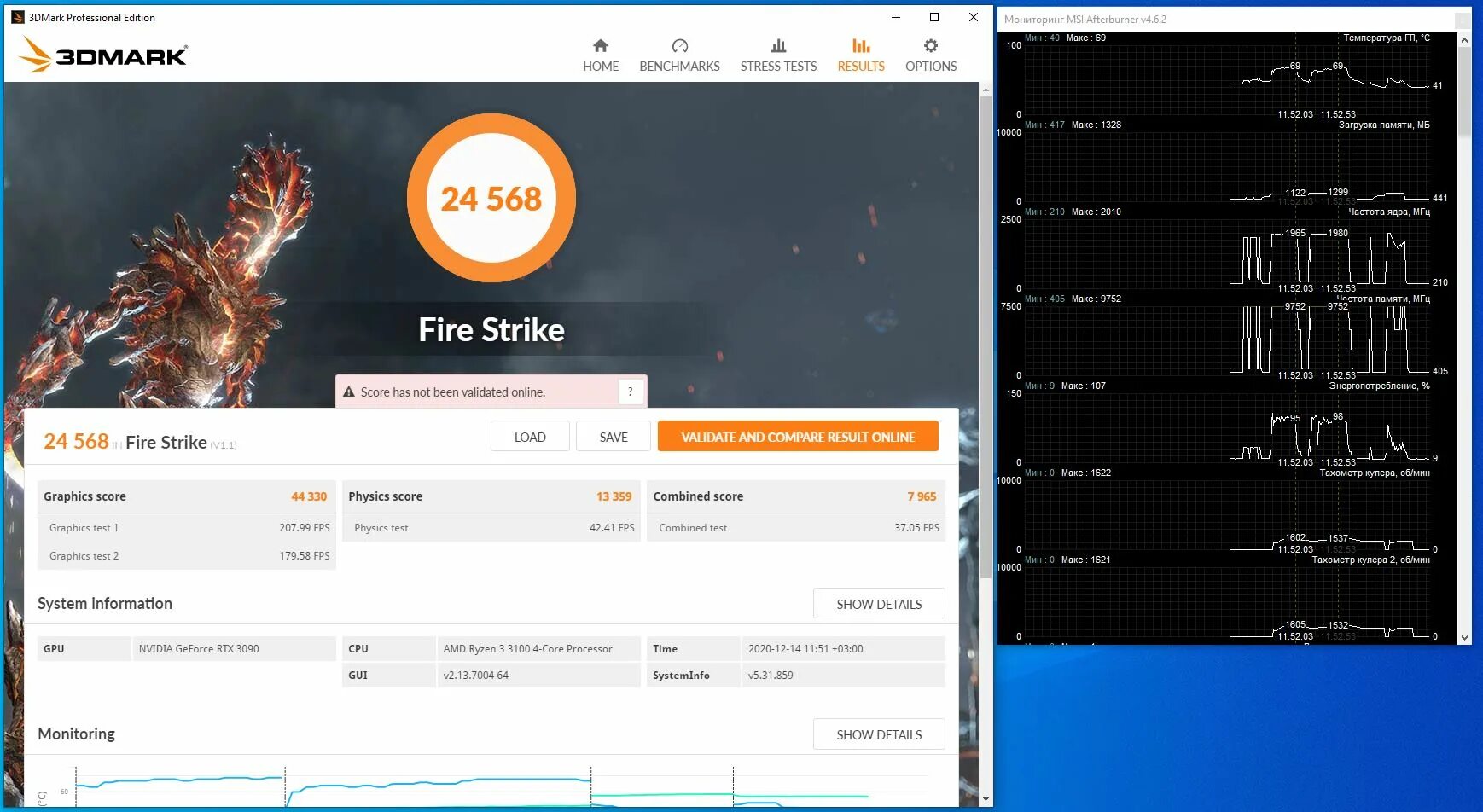Image resolution: width=1483 pixels, height=812 pixels.
Task: Select the Results chart icon
Action: pos(861,46)
